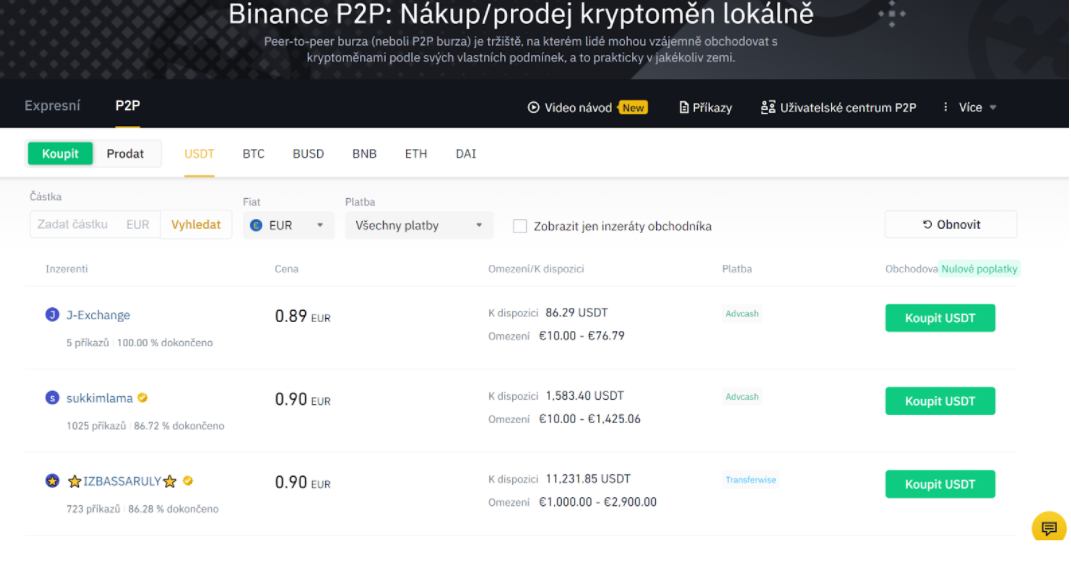This screenshot has height=578, width=1071.
Task: Switch to the DAI tab
Action: (466, 154)
